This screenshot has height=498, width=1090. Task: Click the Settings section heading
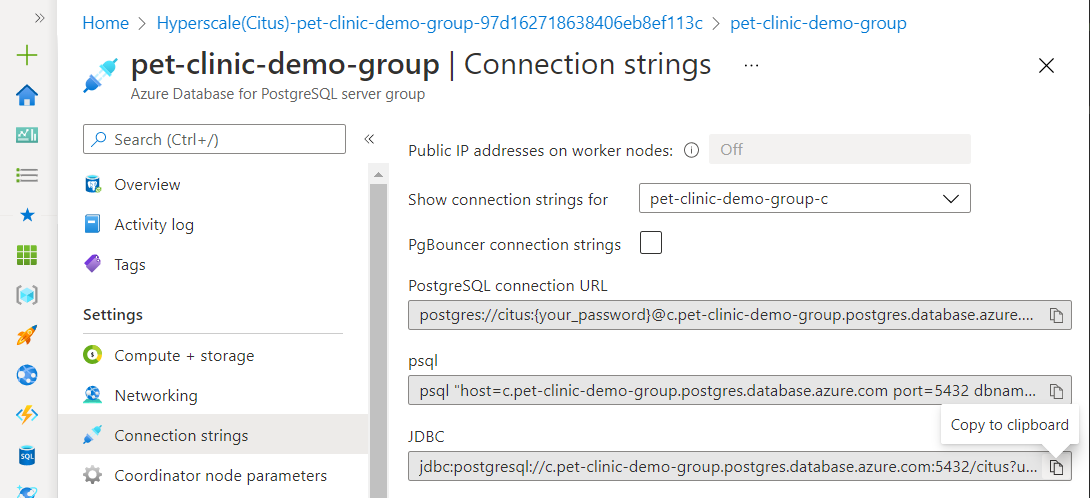[x=113, y=314]
